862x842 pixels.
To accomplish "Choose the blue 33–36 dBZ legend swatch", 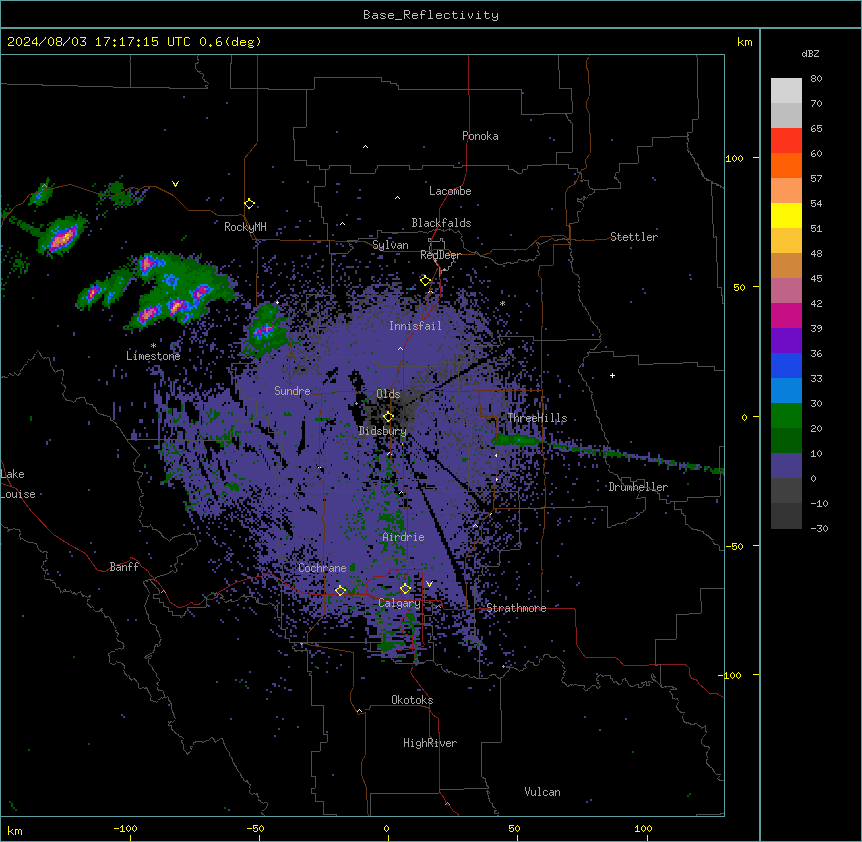I will (786, 365).
